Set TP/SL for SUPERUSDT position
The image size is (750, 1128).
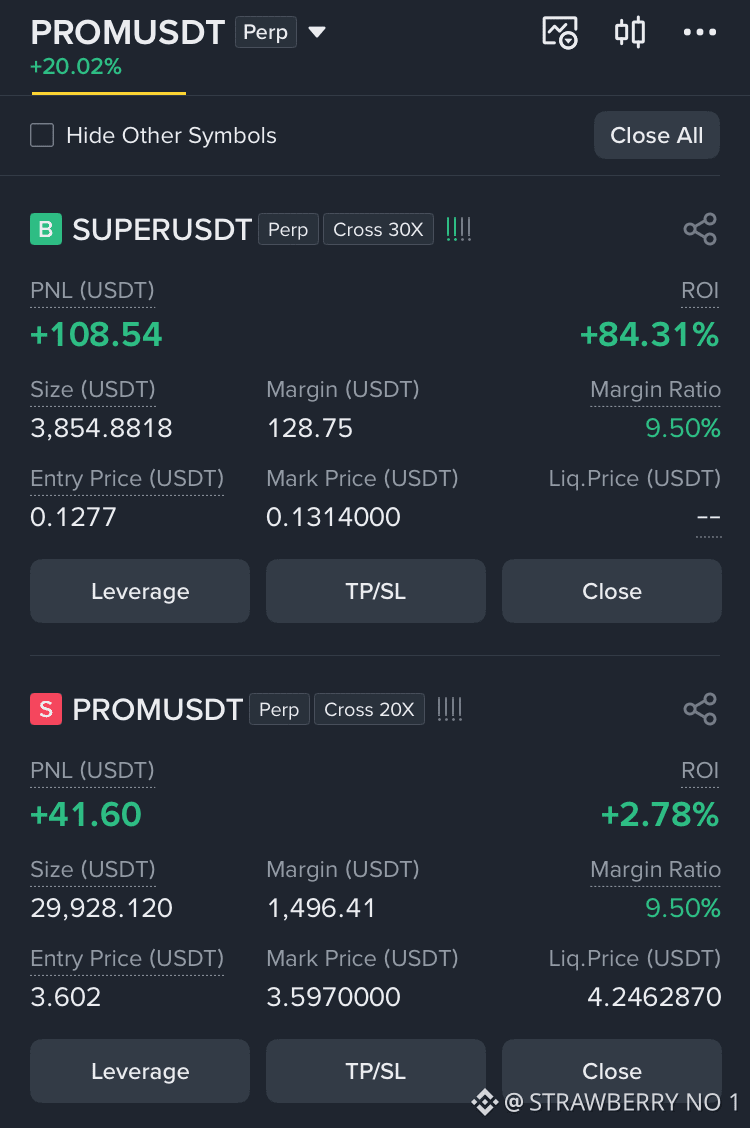coord(376,591)
